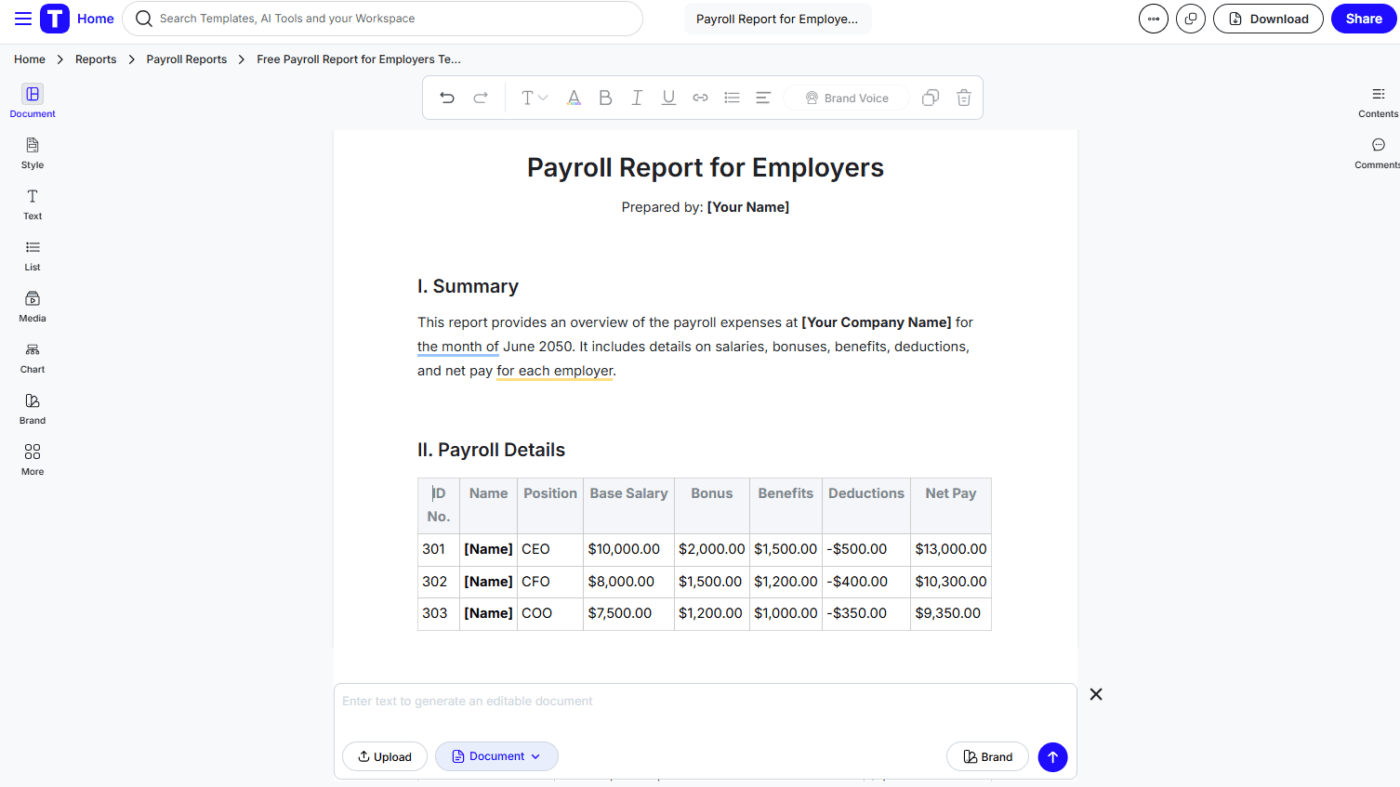Open the Brand panel on the left
The height and width of the screenshot is (787, 1400).
31,408
